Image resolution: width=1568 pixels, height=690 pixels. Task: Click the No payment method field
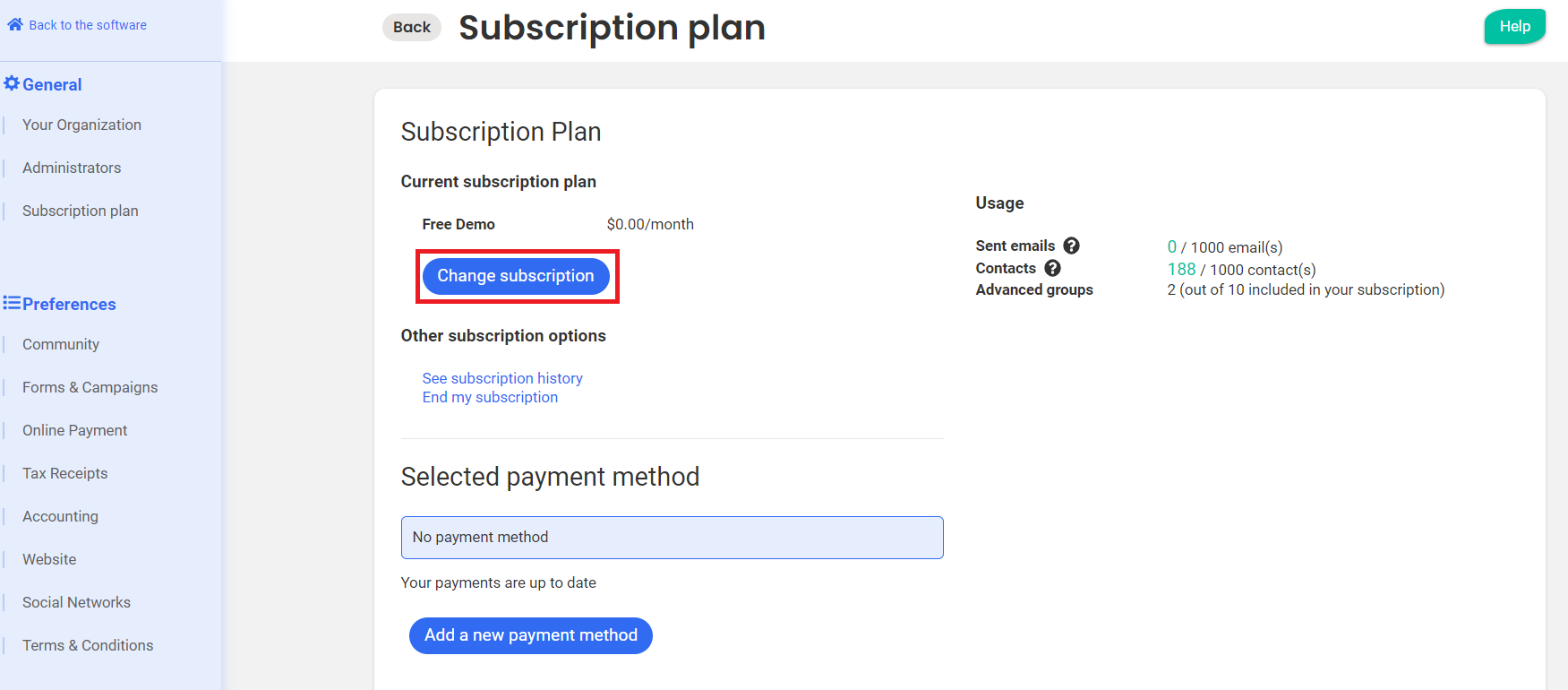pyautogui.click(x=672, y=538)
